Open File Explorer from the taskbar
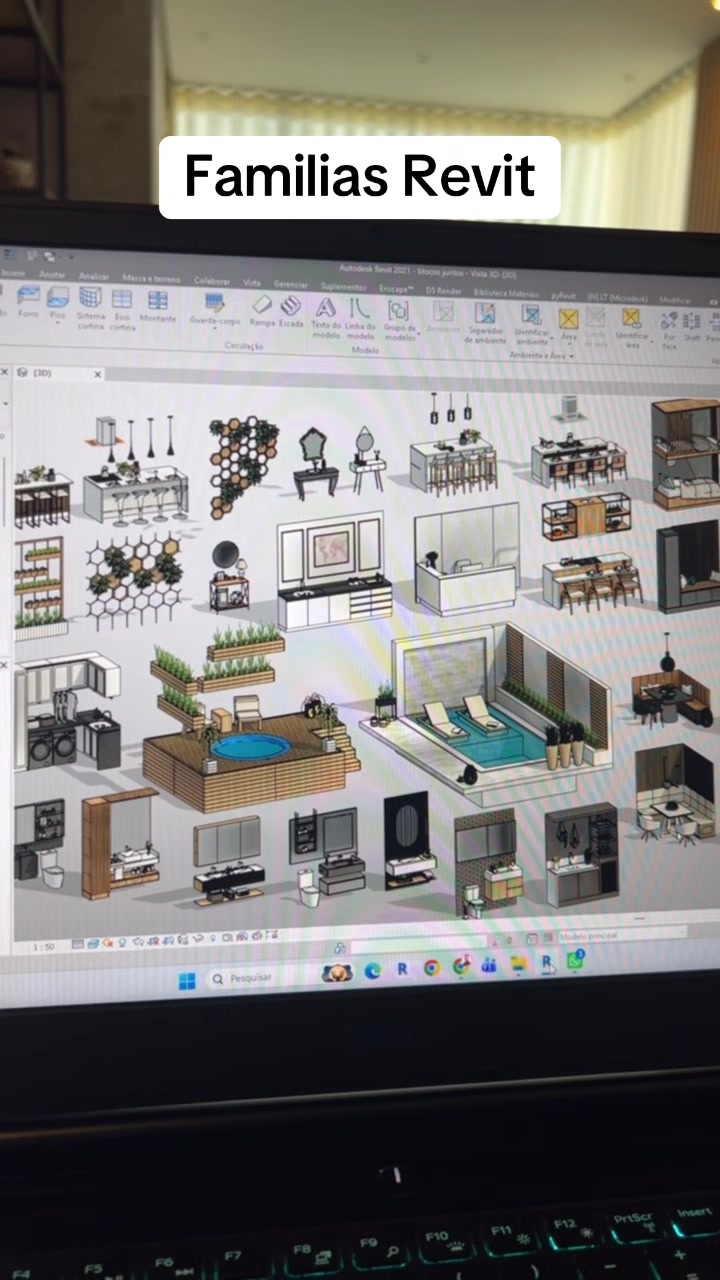The height and width of the screenshot is (1280, 720). click(x=519, y=964)
